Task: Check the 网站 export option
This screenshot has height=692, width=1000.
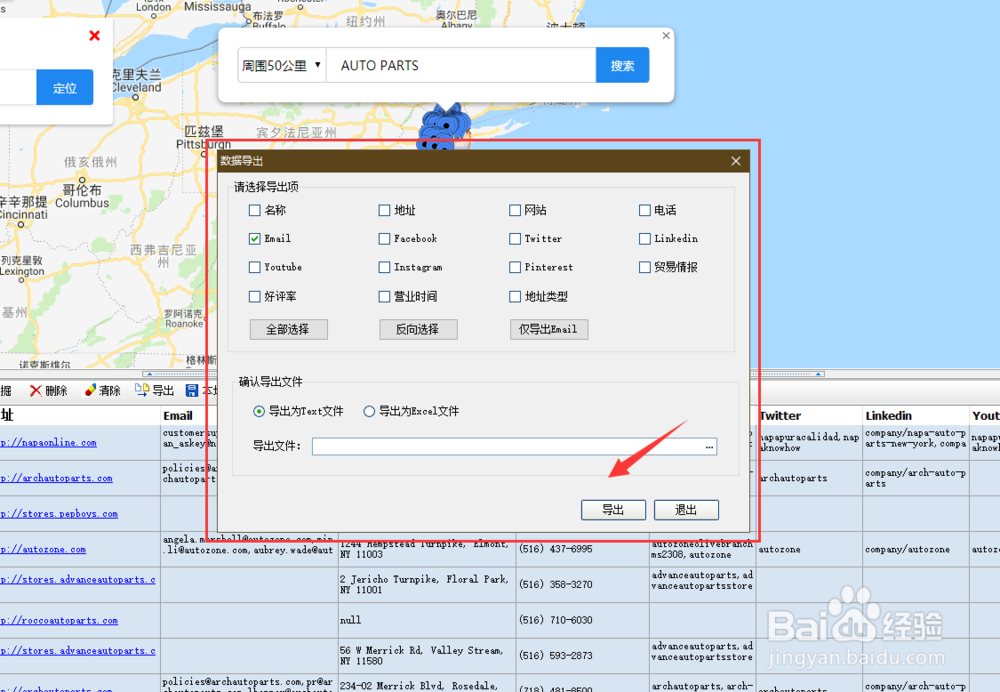Action: (515, 210)
